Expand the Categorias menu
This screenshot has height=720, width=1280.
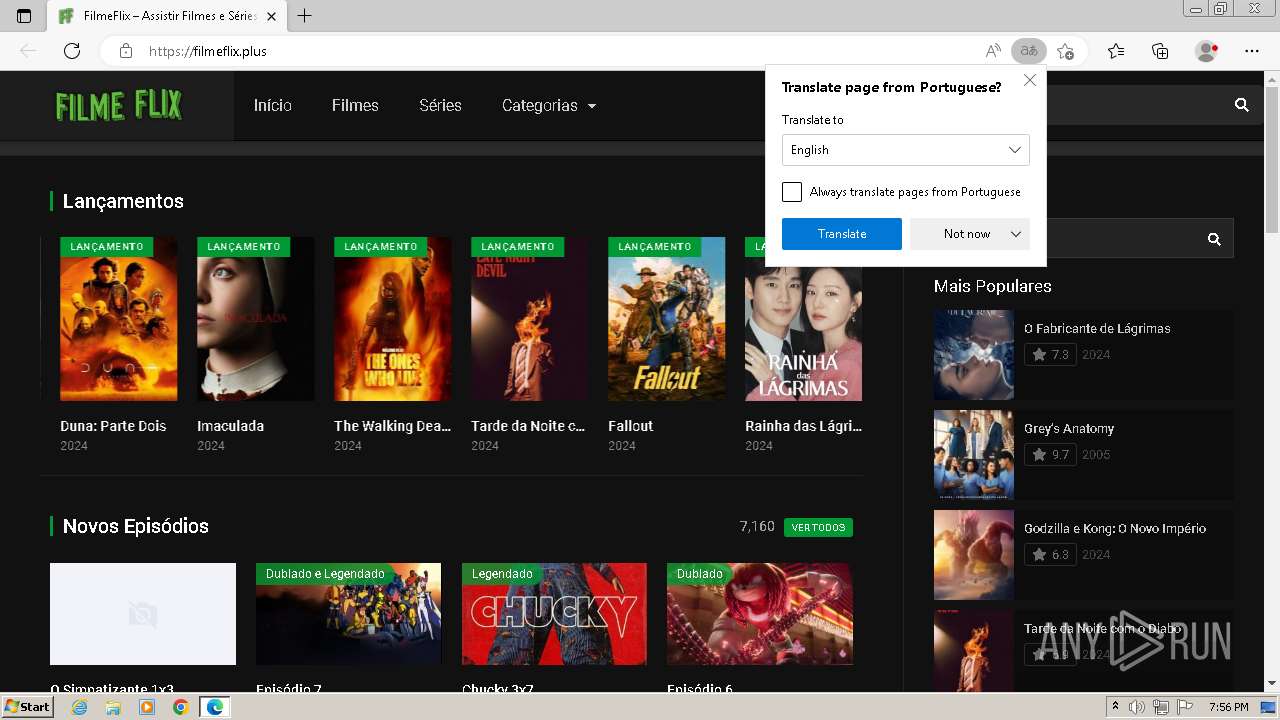coord(549,105)
